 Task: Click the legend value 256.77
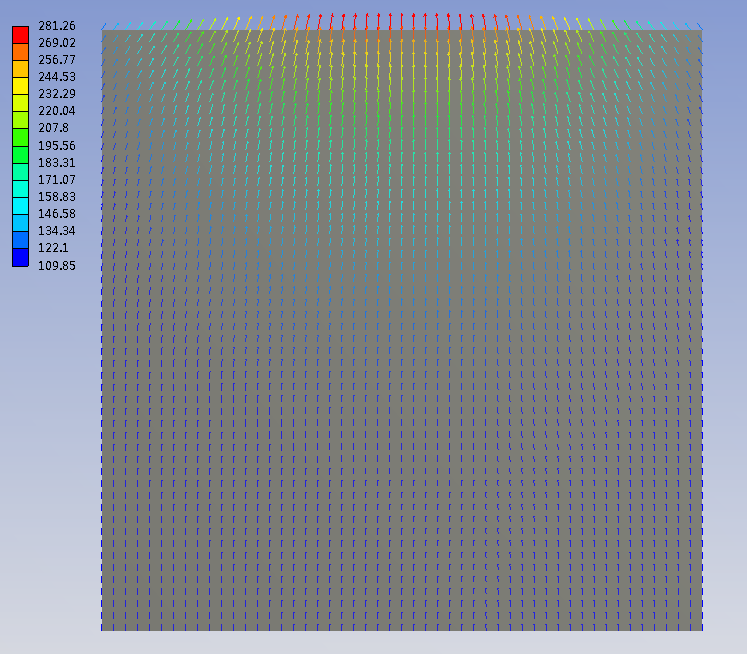click(x=57, y=60)
